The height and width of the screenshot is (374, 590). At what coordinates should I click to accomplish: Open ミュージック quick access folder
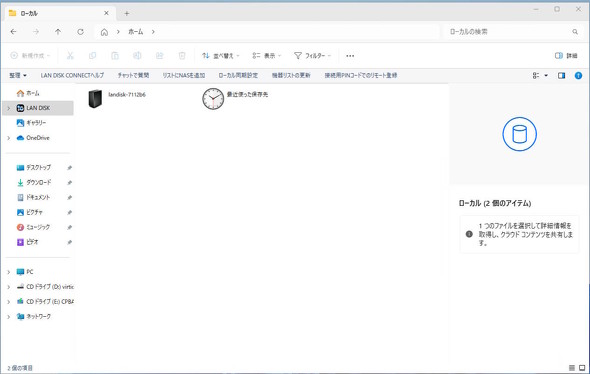pos(38,227)
